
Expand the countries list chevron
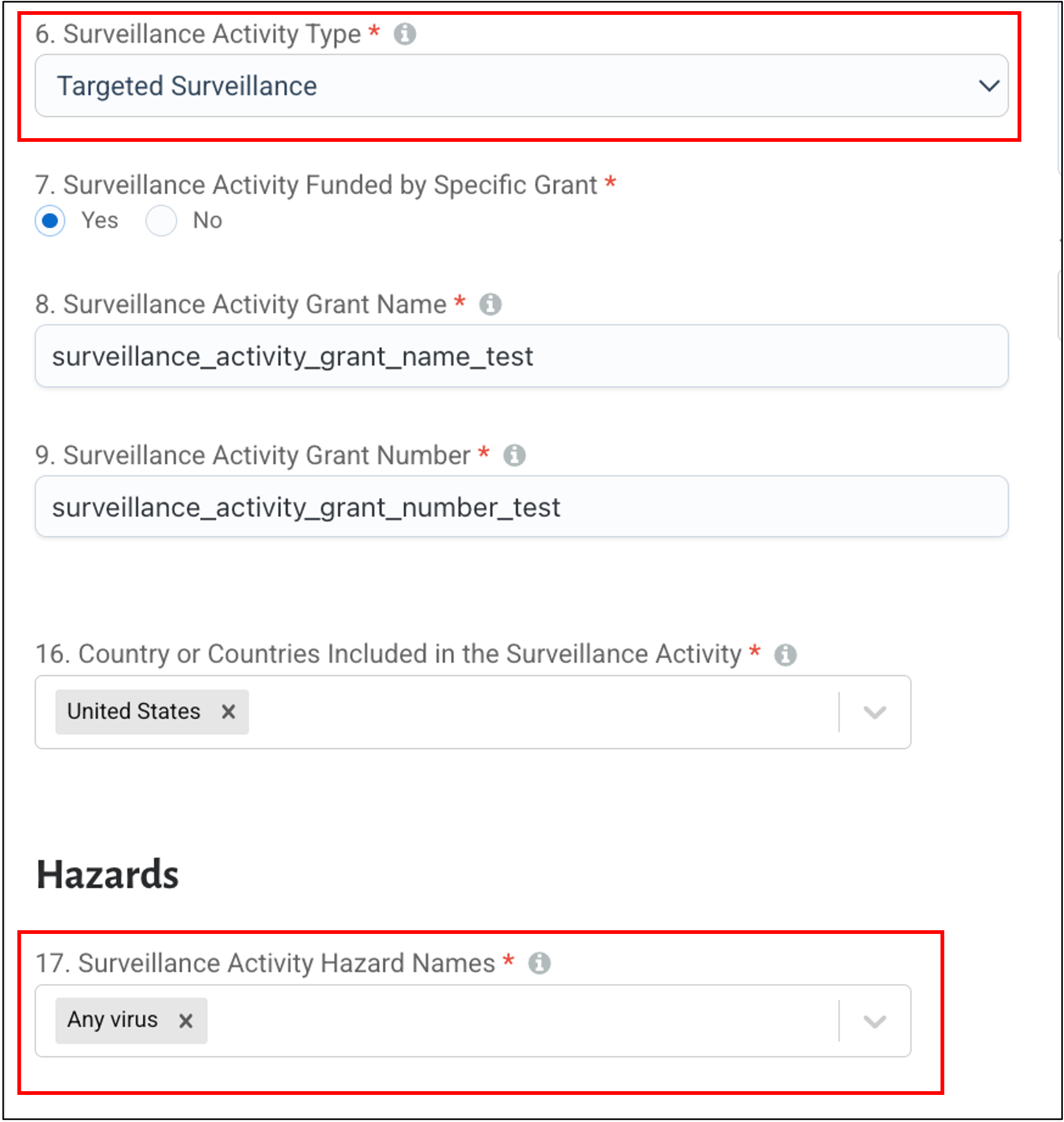pyautogui.click(x=875, y=712)
